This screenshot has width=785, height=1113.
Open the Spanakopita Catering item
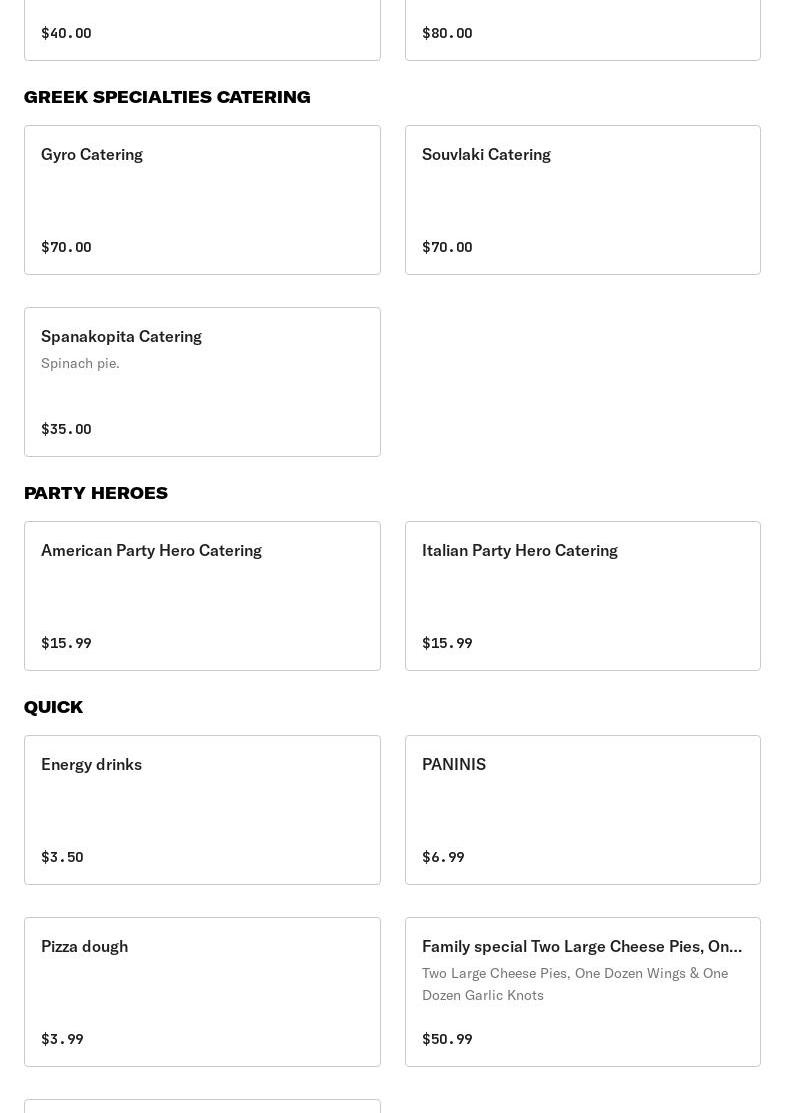[x=202, y=381]
